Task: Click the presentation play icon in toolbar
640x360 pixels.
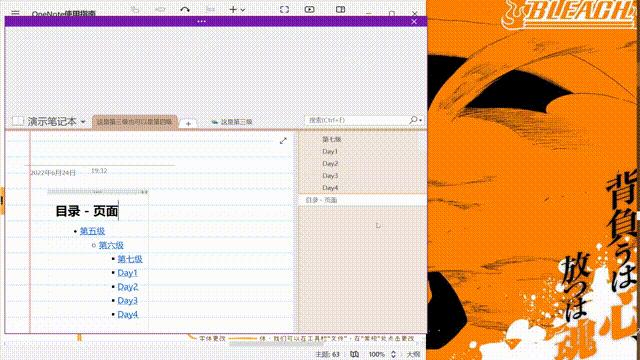Action: 309,9
